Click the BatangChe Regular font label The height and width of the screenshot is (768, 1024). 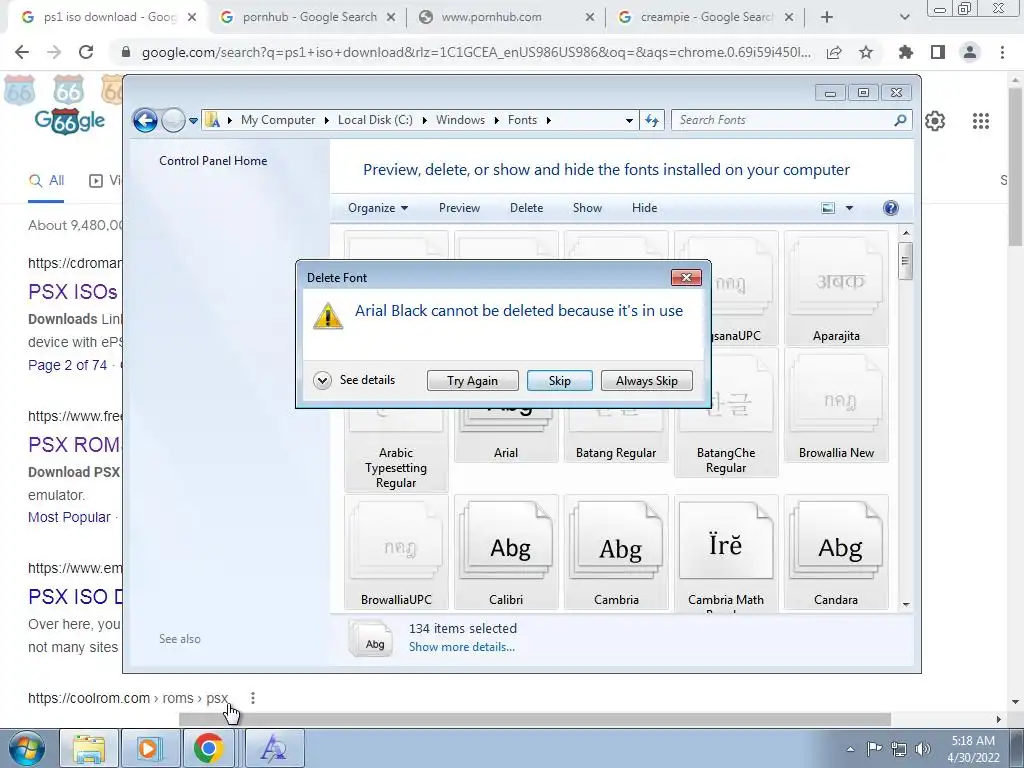(726, 460)
